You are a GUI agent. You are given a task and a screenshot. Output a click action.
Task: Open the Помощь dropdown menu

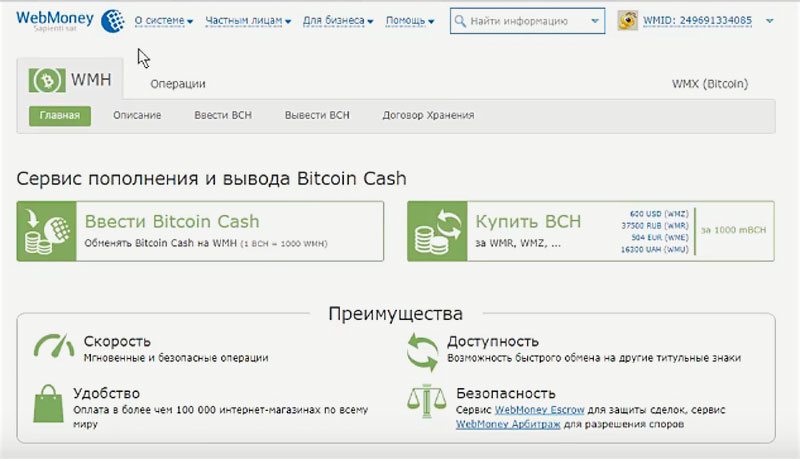tap(410, 21)
